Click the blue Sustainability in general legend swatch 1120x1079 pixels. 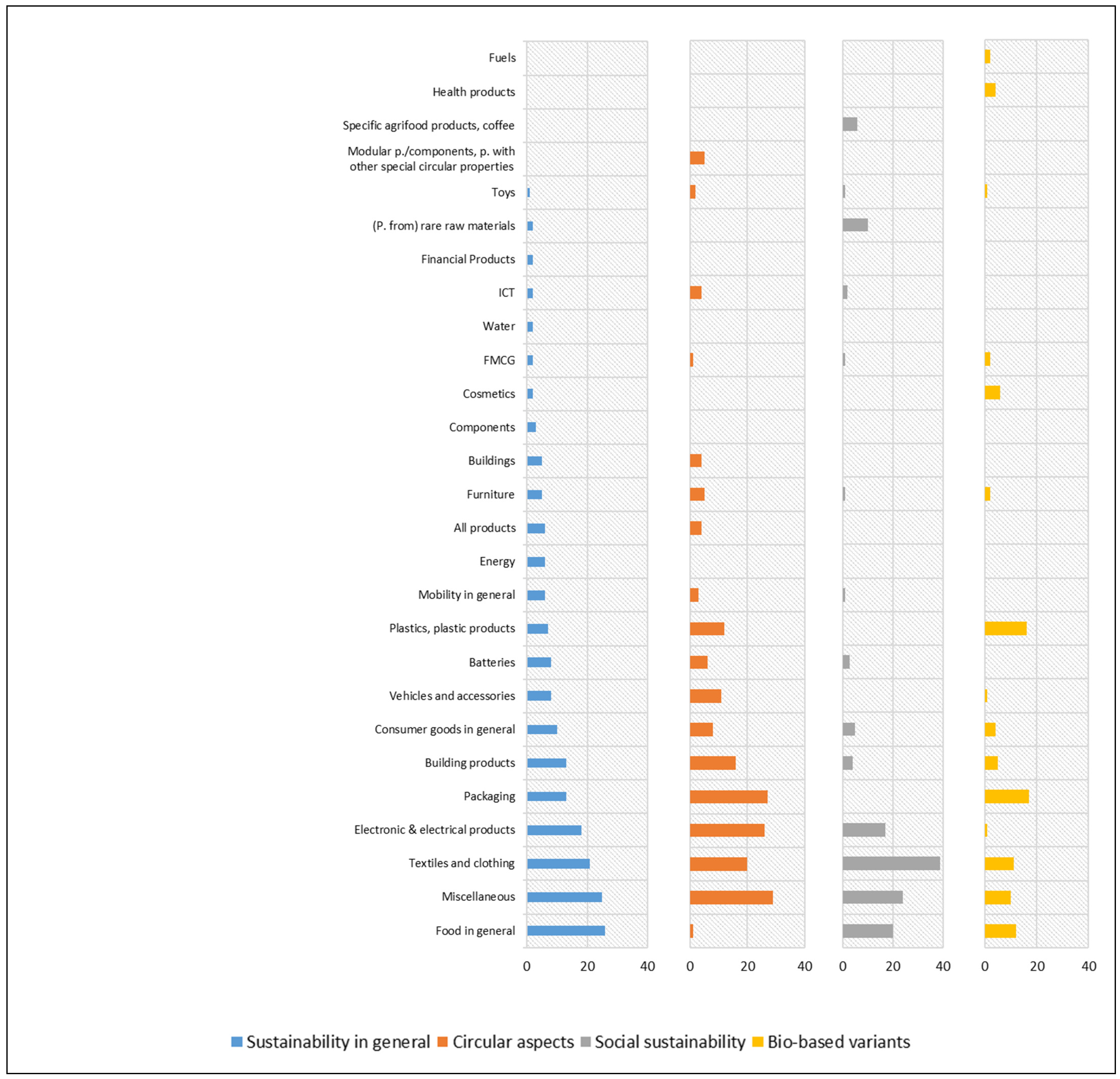237,1042
